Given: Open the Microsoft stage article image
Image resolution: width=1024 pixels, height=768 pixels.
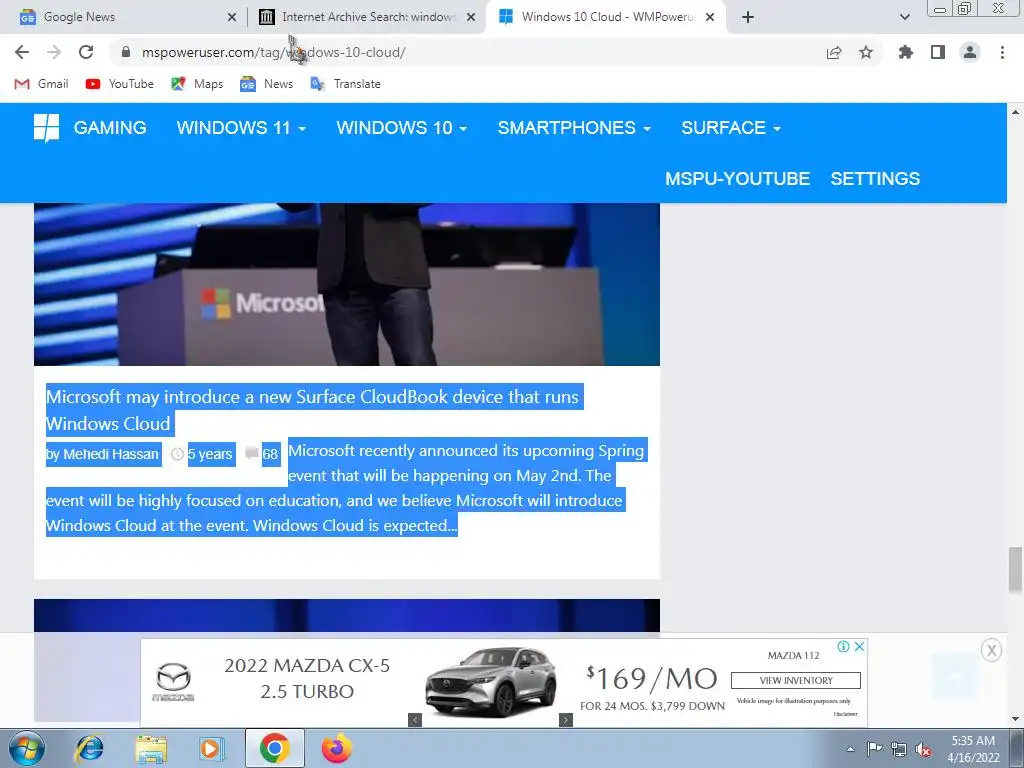Looking at the screenshot, I should pos(347,284).
